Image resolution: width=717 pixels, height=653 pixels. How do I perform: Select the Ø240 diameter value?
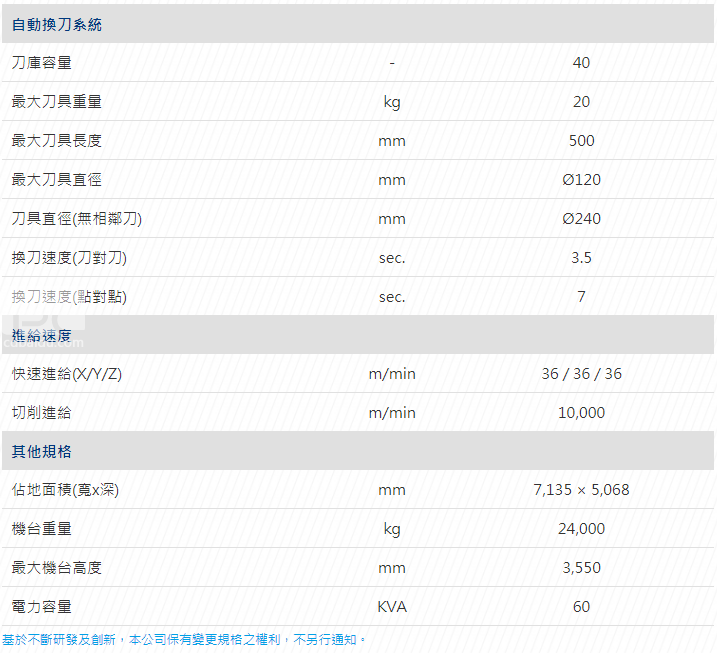(581, 219)
